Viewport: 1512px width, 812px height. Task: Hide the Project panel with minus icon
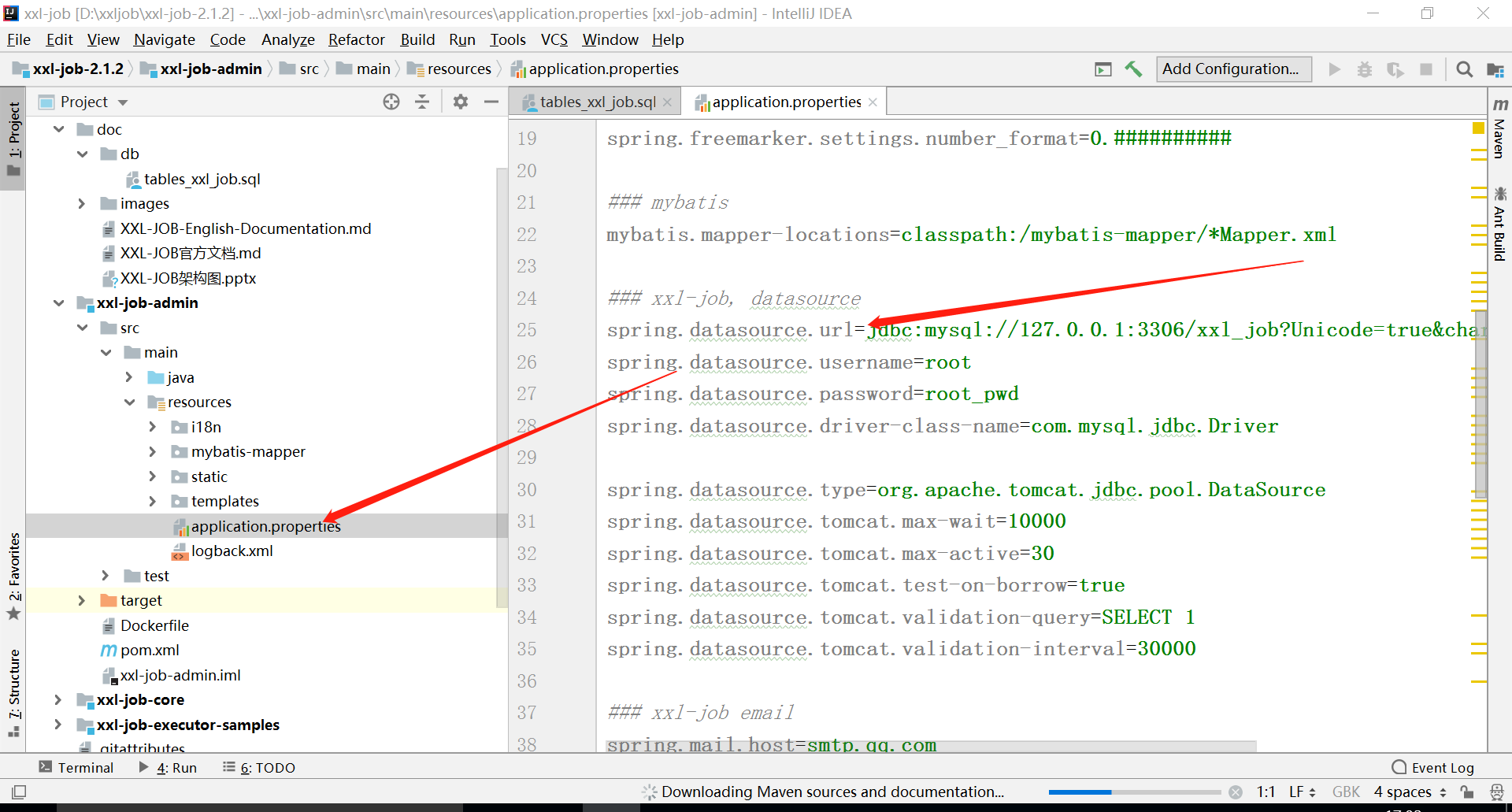[x=491, y=102]
